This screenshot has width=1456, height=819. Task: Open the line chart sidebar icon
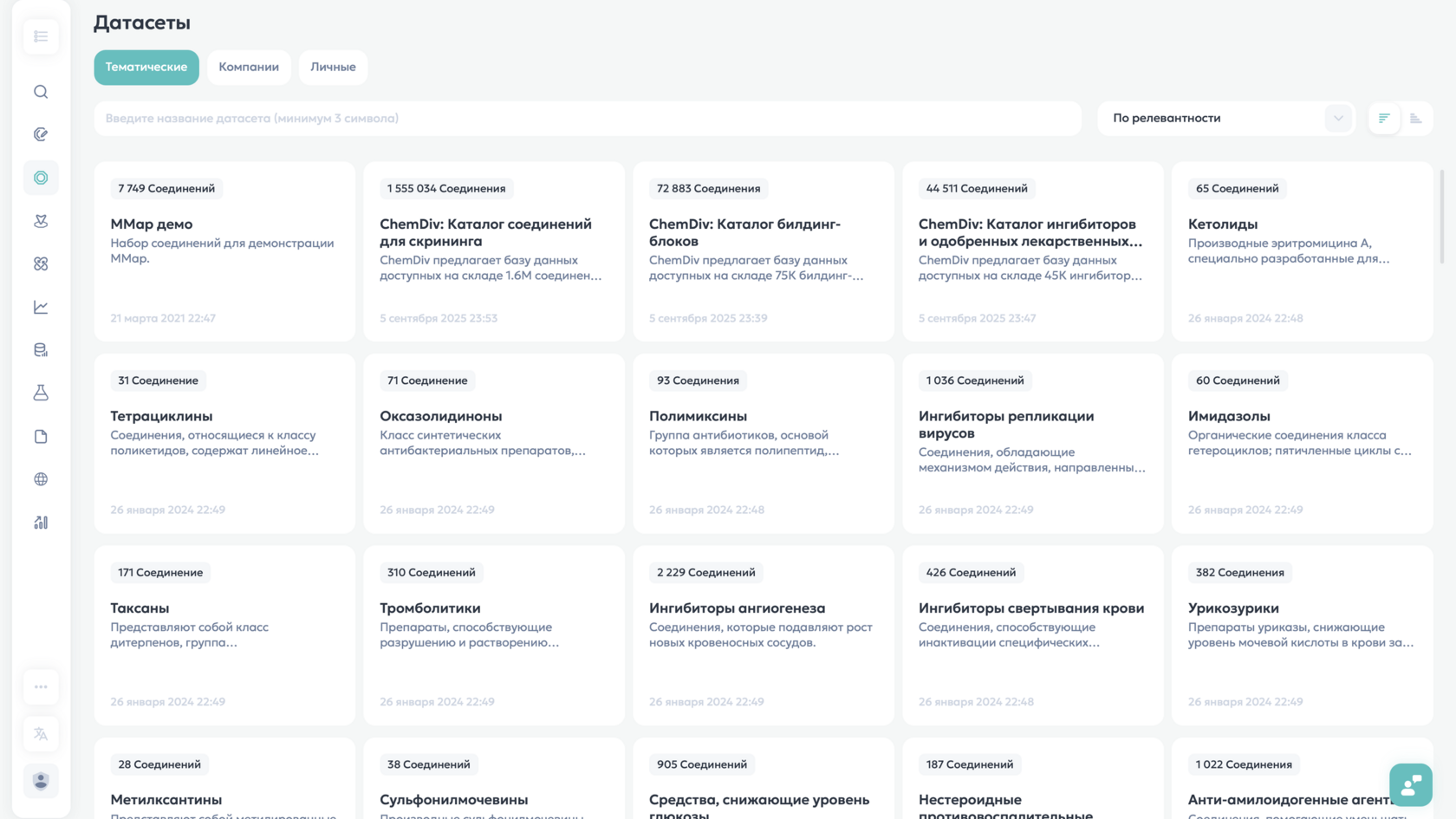click(41, 307)
